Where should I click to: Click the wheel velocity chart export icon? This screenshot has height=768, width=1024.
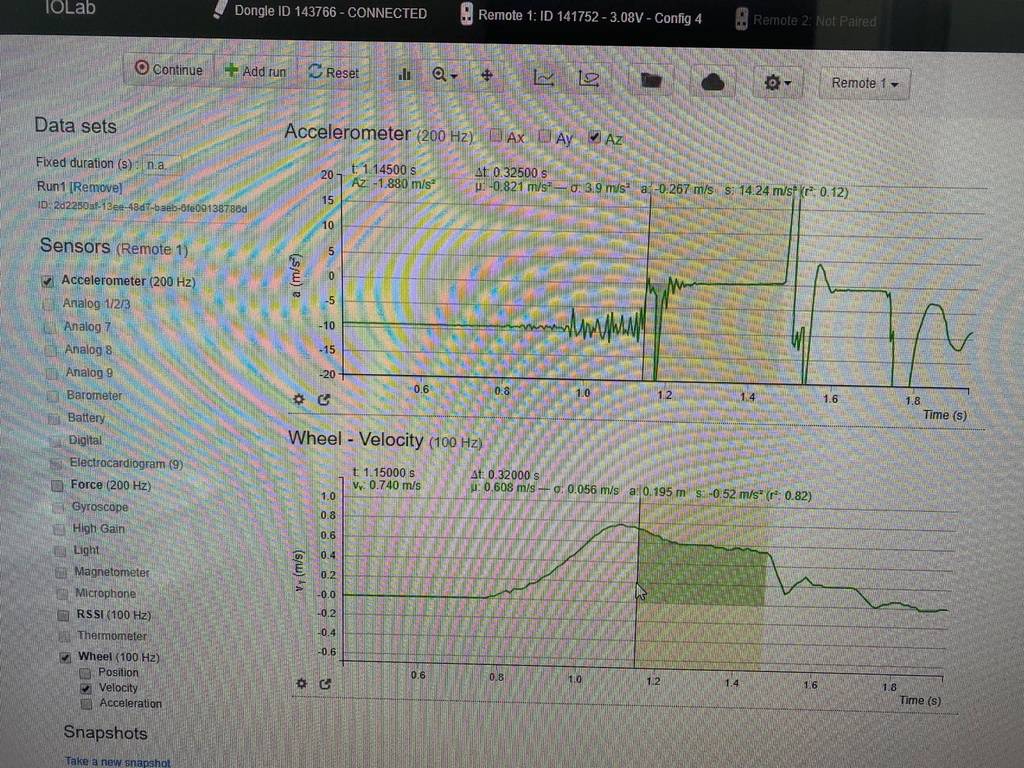325,684
